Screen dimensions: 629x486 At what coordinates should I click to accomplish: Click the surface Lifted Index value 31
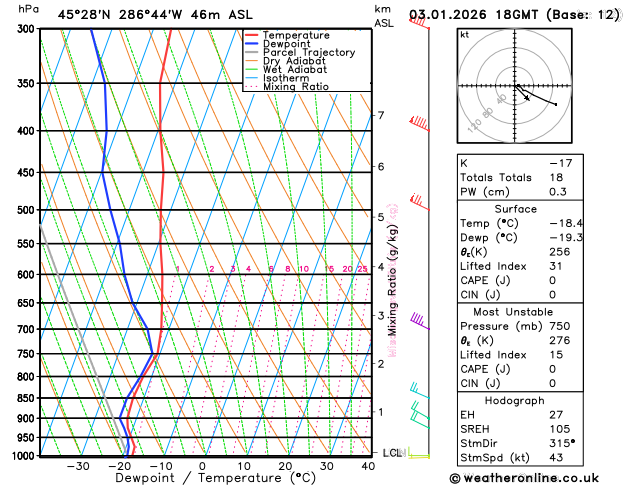click(x=556, y=266)
